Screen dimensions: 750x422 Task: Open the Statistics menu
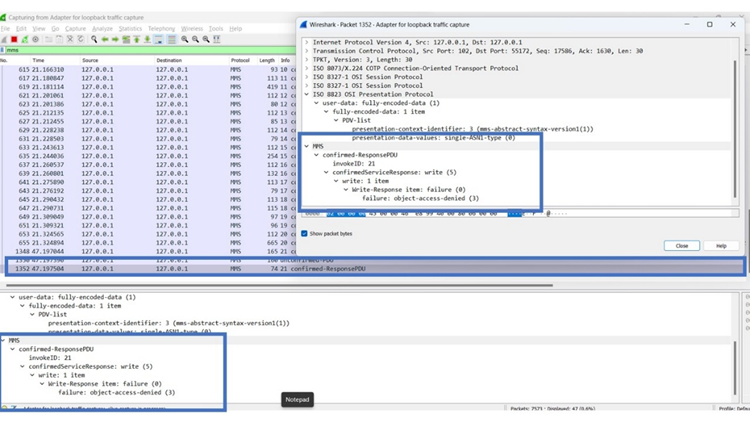[130, 29]
